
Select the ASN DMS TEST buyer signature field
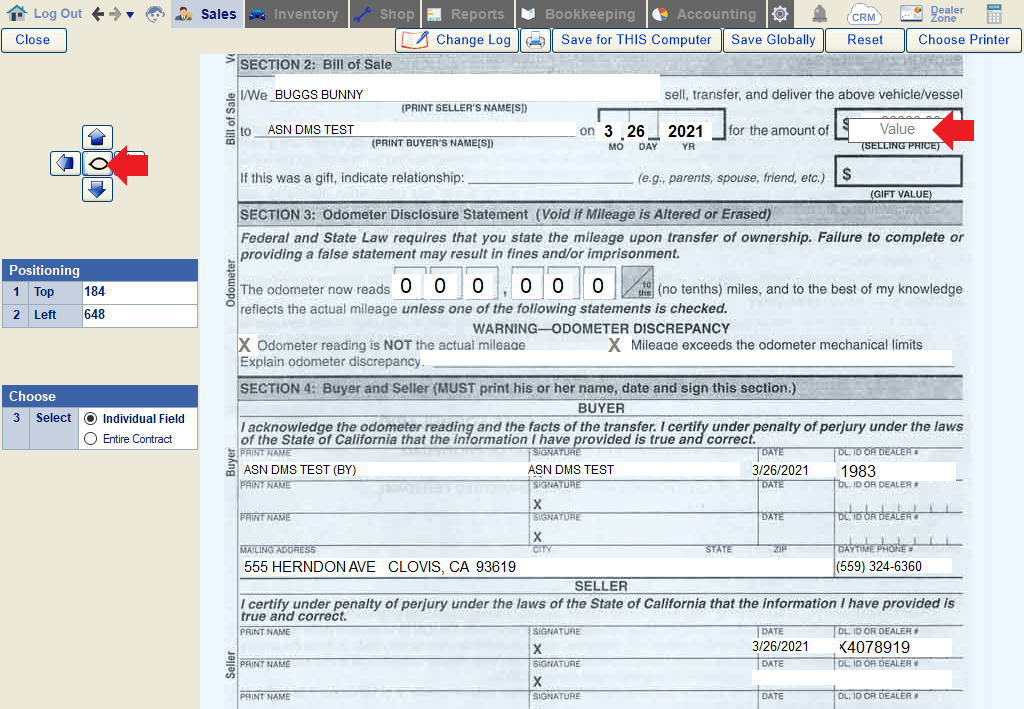click(x=633, y=469)
